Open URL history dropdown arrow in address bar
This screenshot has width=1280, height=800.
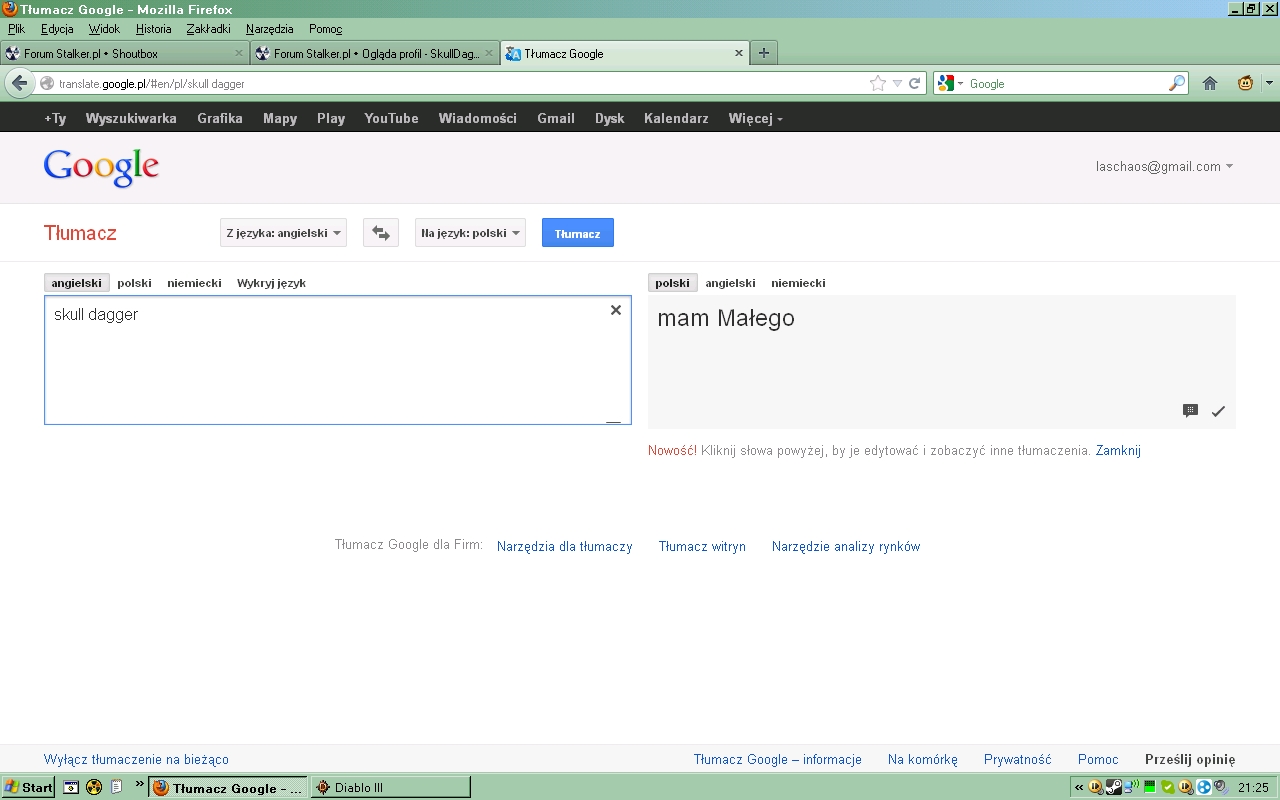tap(897, 84)
